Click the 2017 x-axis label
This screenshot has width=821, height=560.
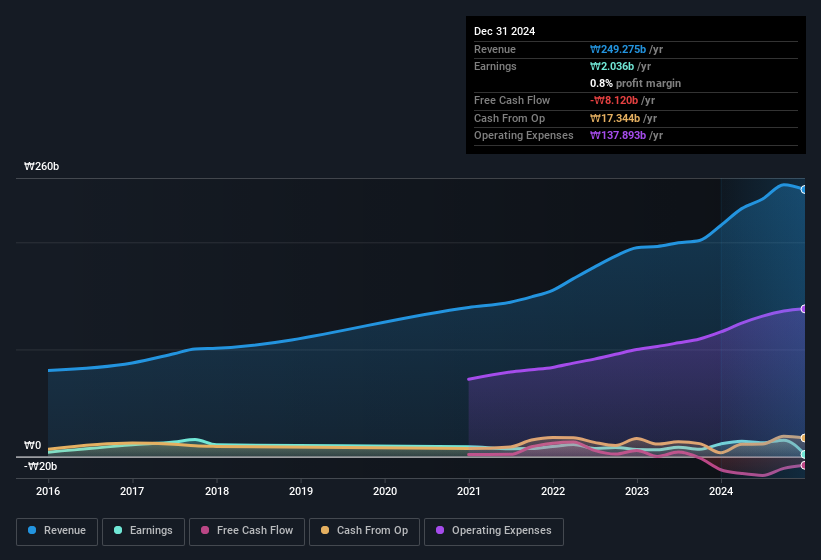click(132, 491)
